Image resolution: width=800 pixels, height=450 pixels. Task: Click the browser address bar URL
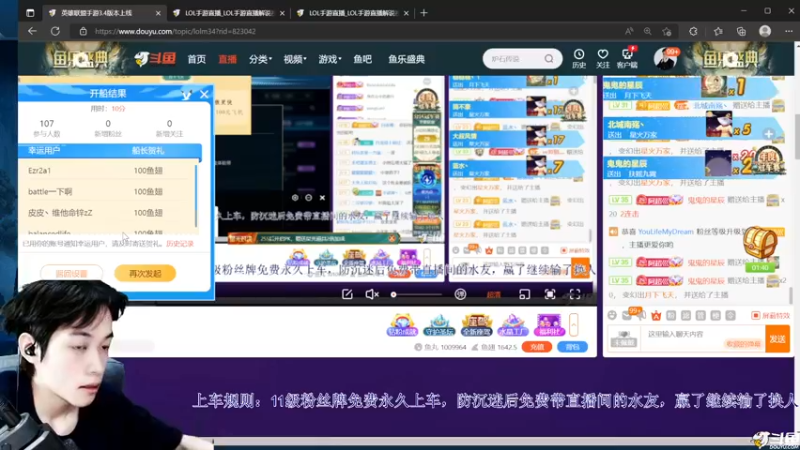coord(175,31)
